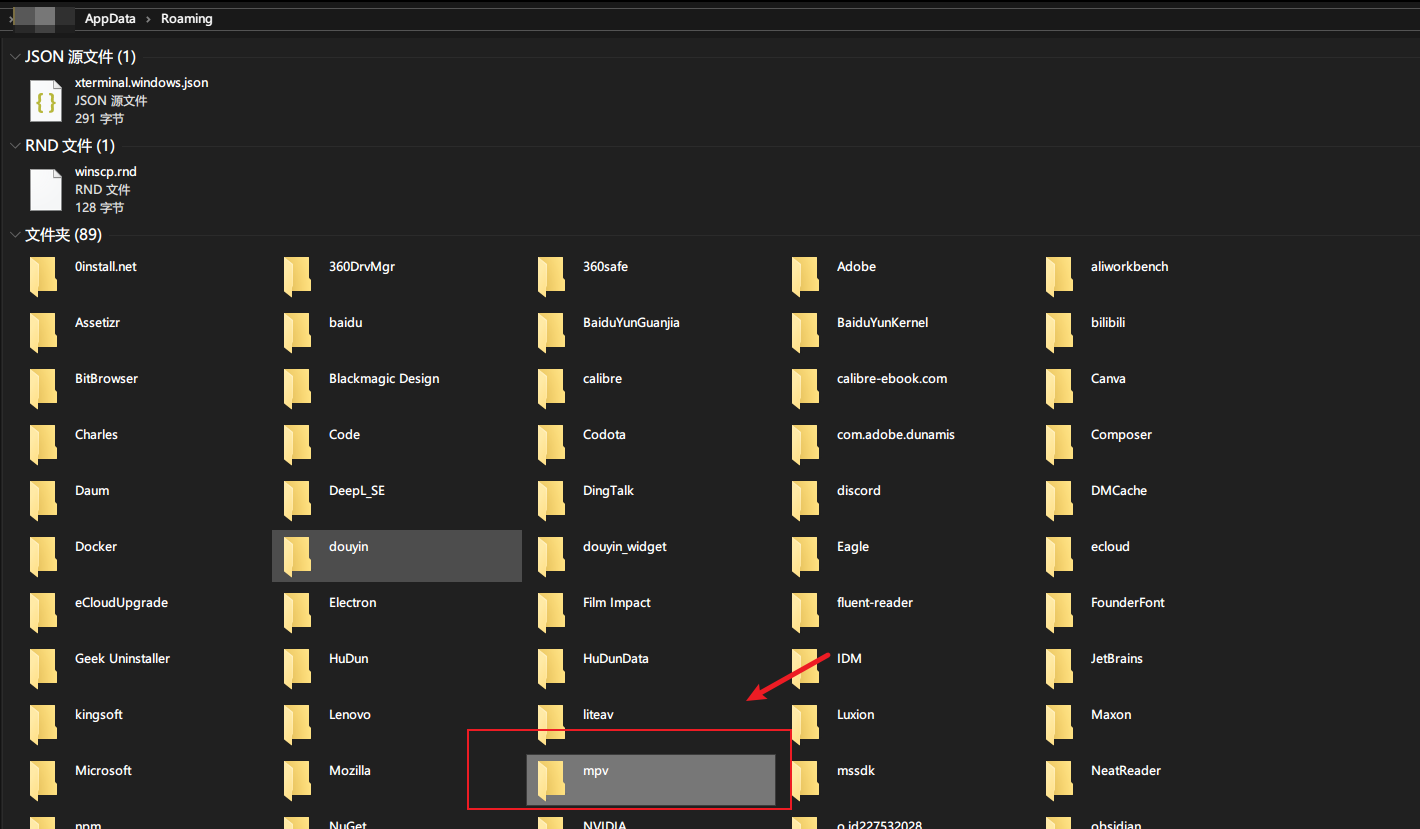Click the AppData breadcrumb segment
The width and height of the screenshot is (1420, 829).
(110, 19)
